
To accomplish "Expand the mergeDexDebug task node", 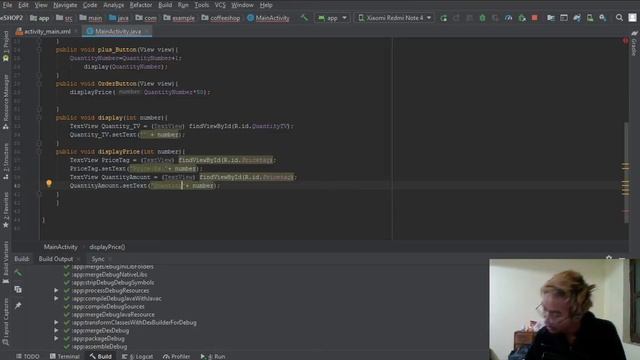I will (56, 331).
